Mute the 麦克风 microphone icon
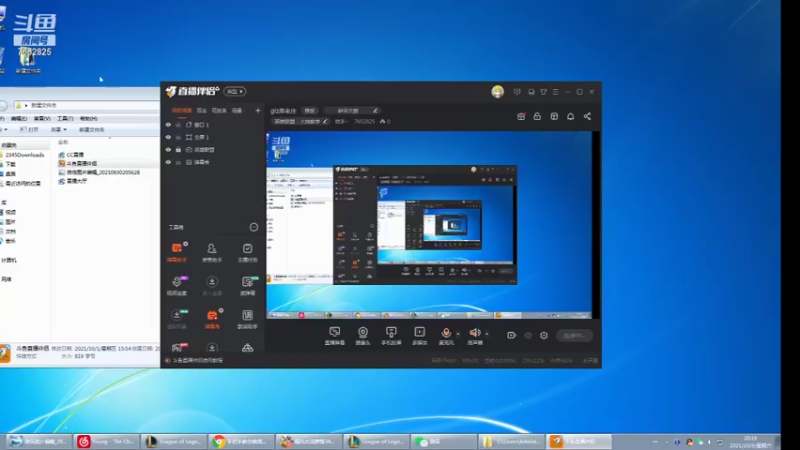800x450 pixels. [x=446, y=333]
